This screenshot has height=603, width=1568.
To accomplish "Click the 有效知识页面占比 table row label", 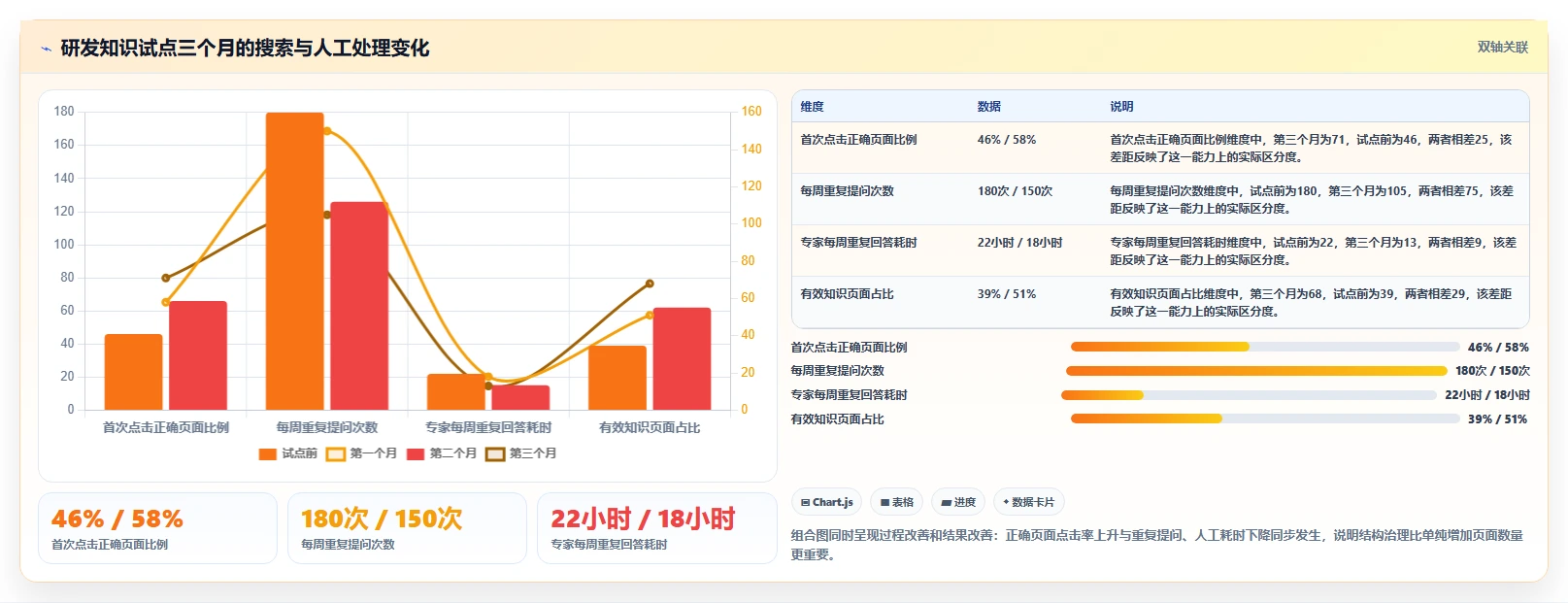I will [847, 294].
